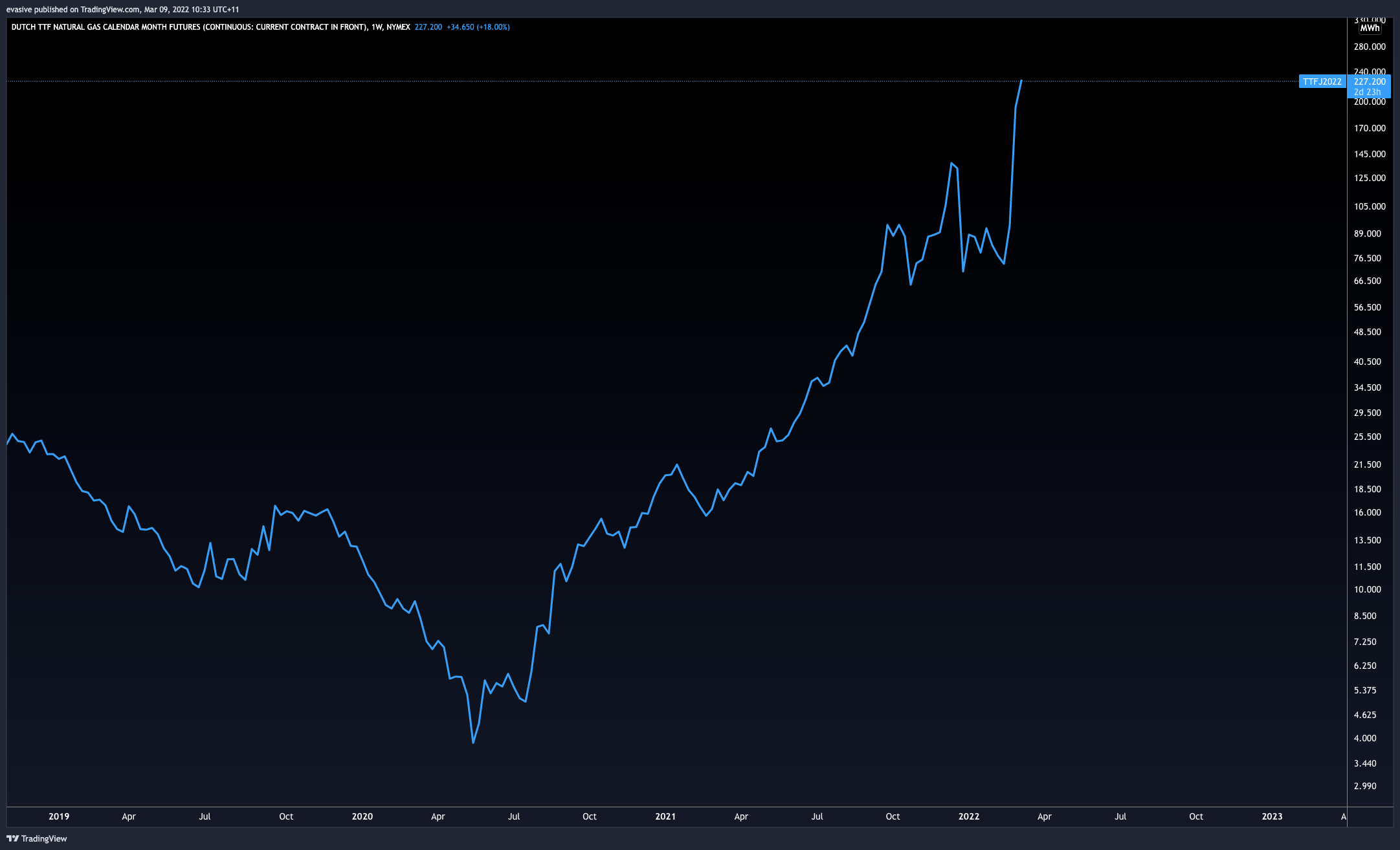Click the 2.990 price axis label
The image size is (1400, 850).
(1365, 786)
